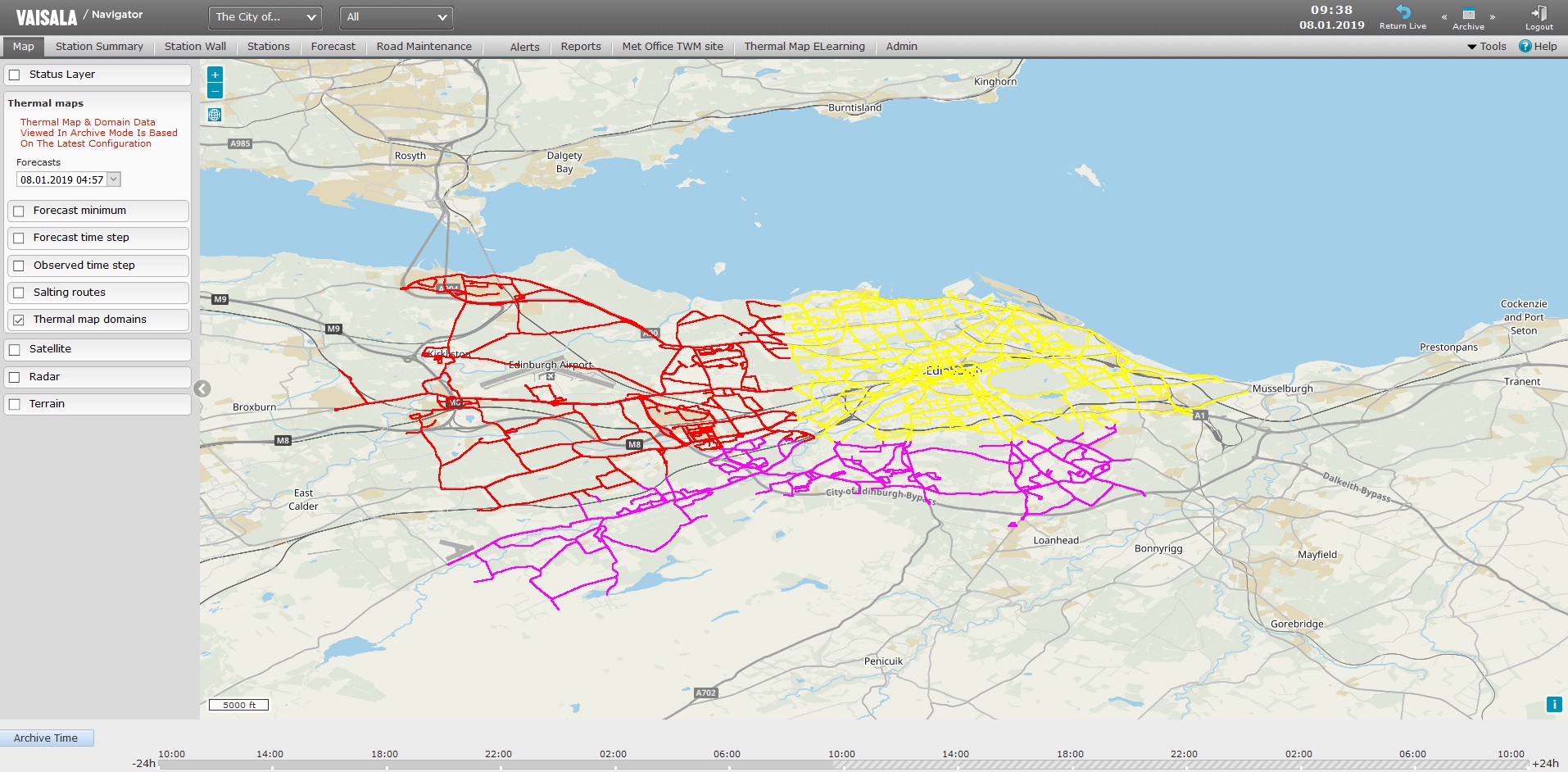Open the All filter dropdown
This screenshot has width=1568, height=772.
[x=396, y=16]
